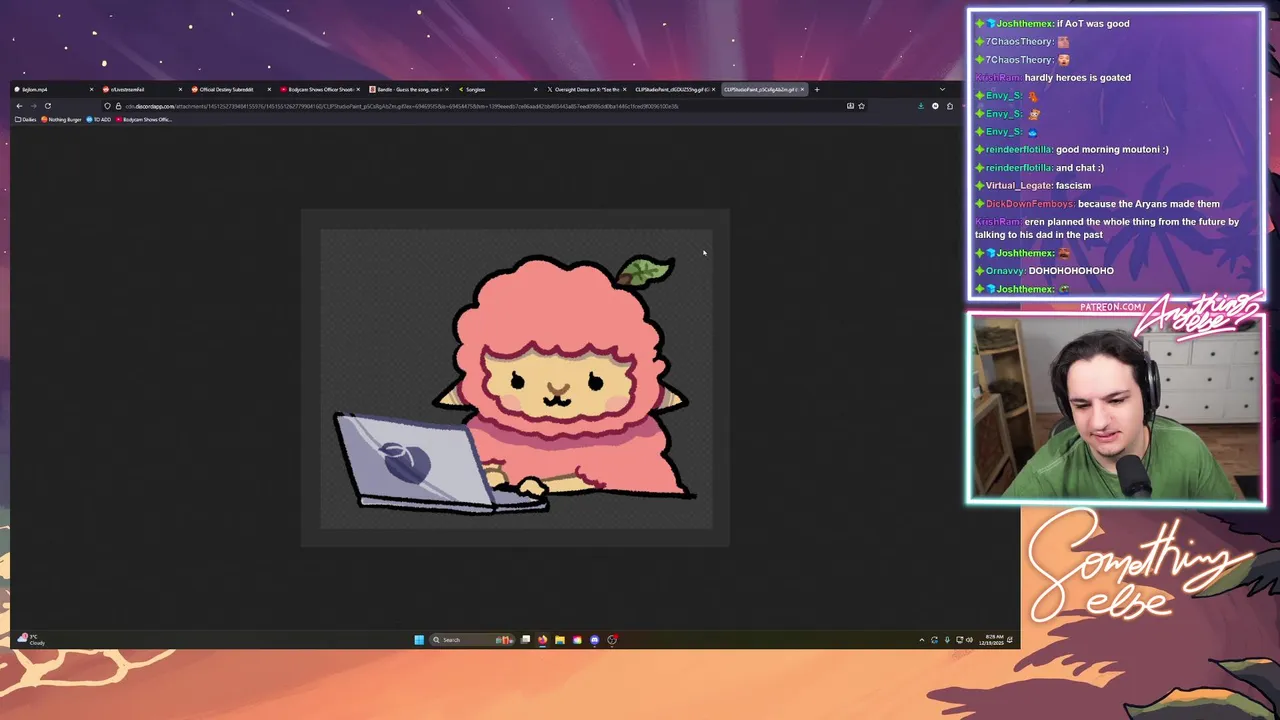Close the active CLIPStudioPaint gif tab

click(x=802, y=89)
